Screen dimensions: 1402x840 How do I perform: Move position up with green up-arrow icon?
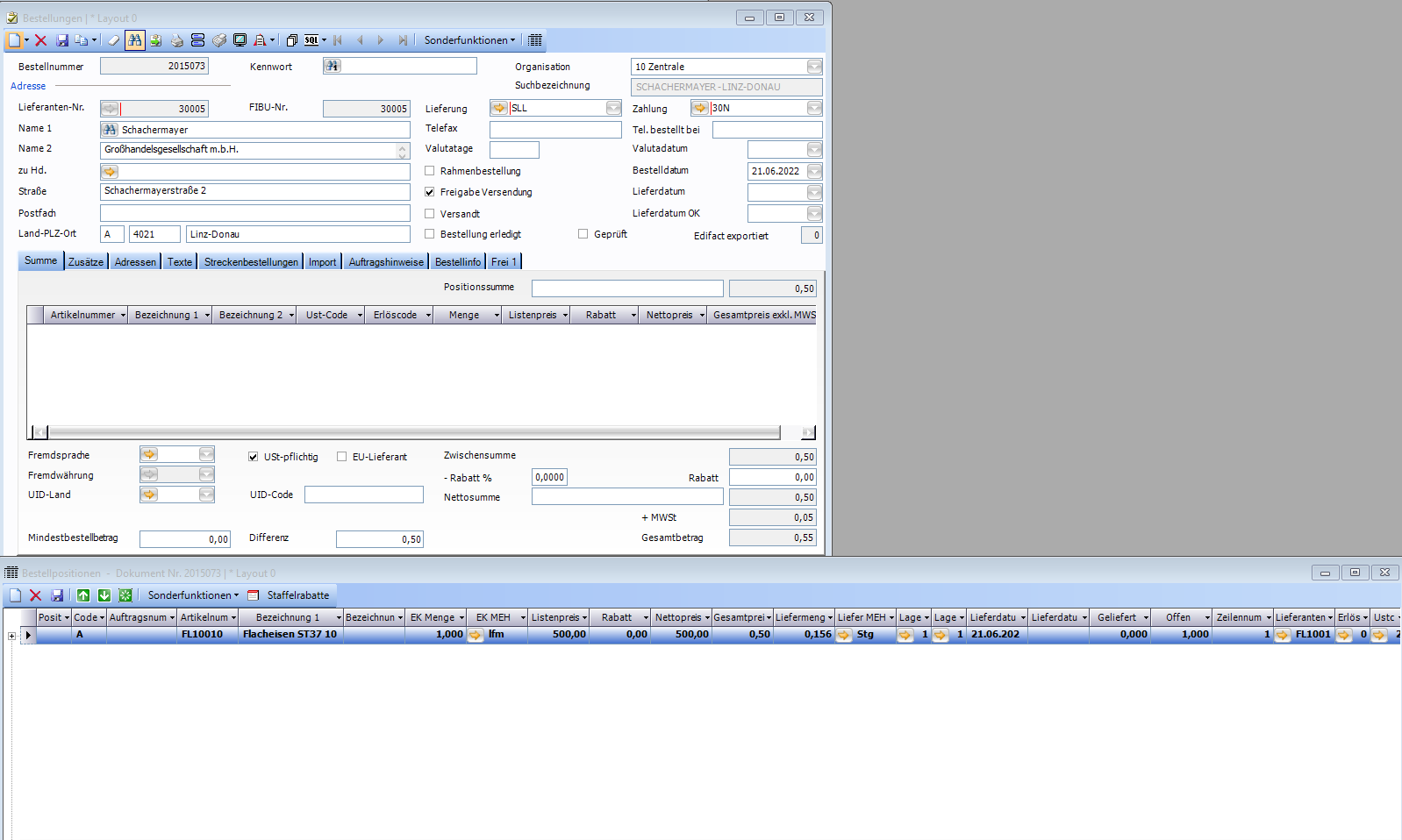[83, 595]
